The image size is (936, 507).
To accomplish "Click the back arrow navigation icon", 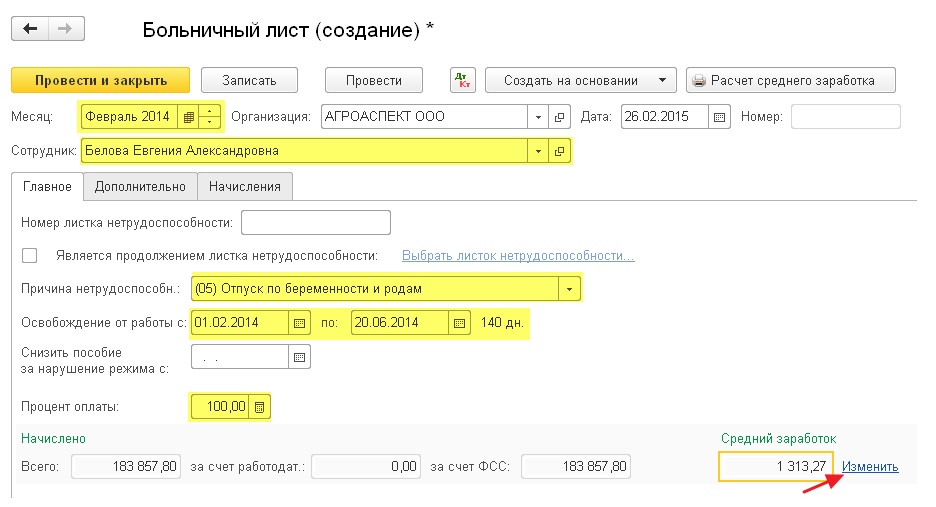I will coord(30,29).
